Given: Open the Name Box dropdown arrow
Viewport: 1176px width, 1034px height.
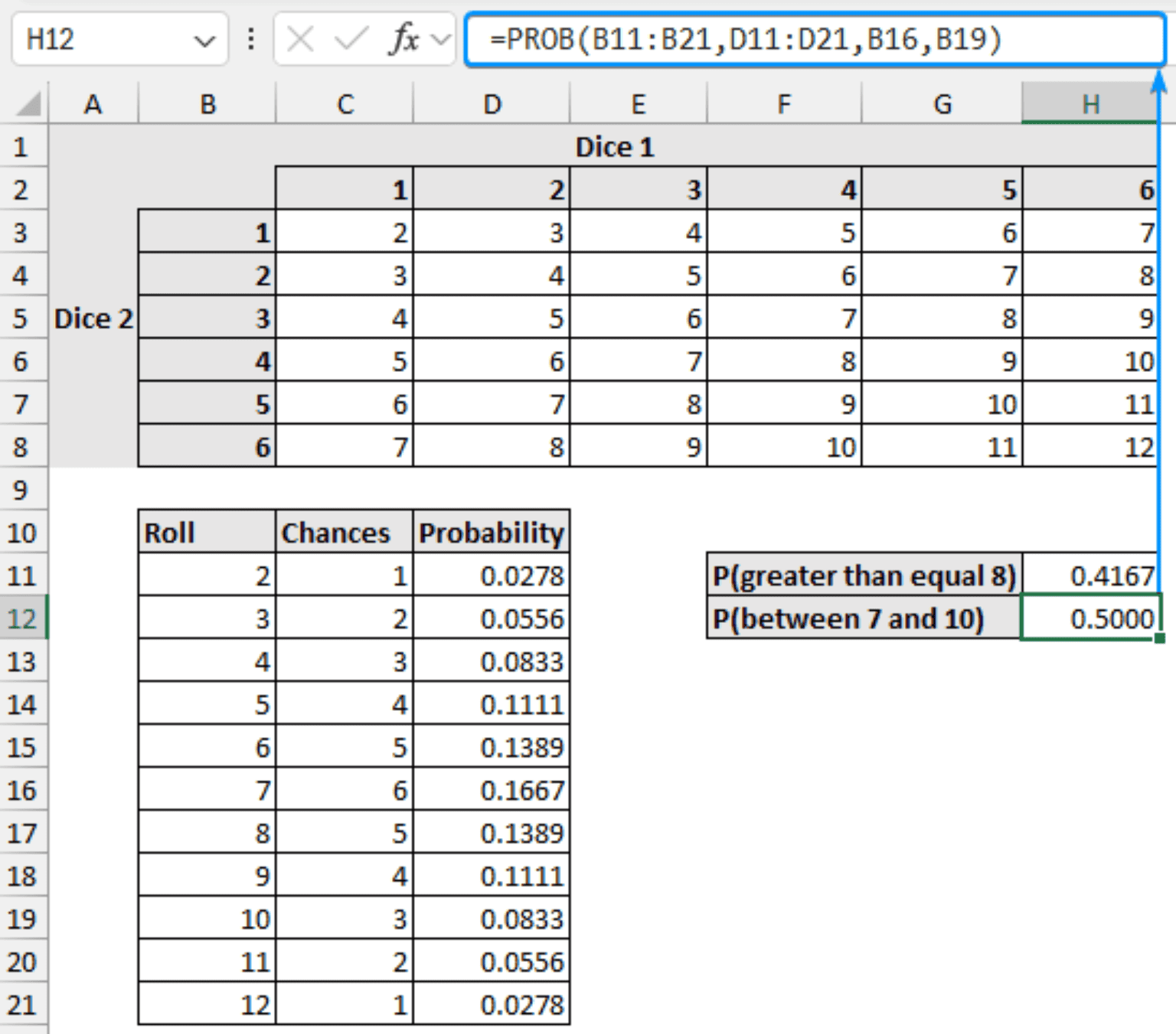Looking at the screenshot, I should tap(204, 40).
